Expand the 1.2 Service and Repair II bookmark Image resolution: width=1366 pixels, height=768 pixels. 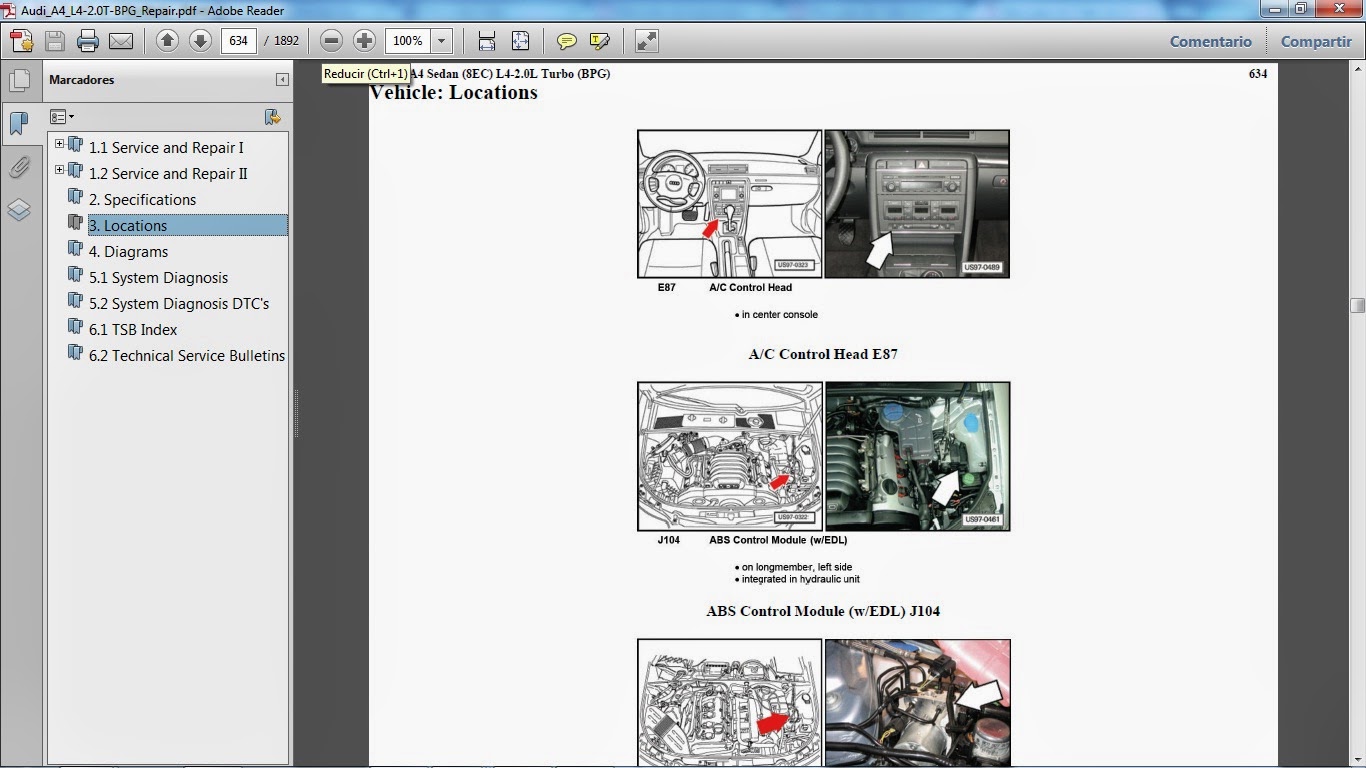[60, 170]
